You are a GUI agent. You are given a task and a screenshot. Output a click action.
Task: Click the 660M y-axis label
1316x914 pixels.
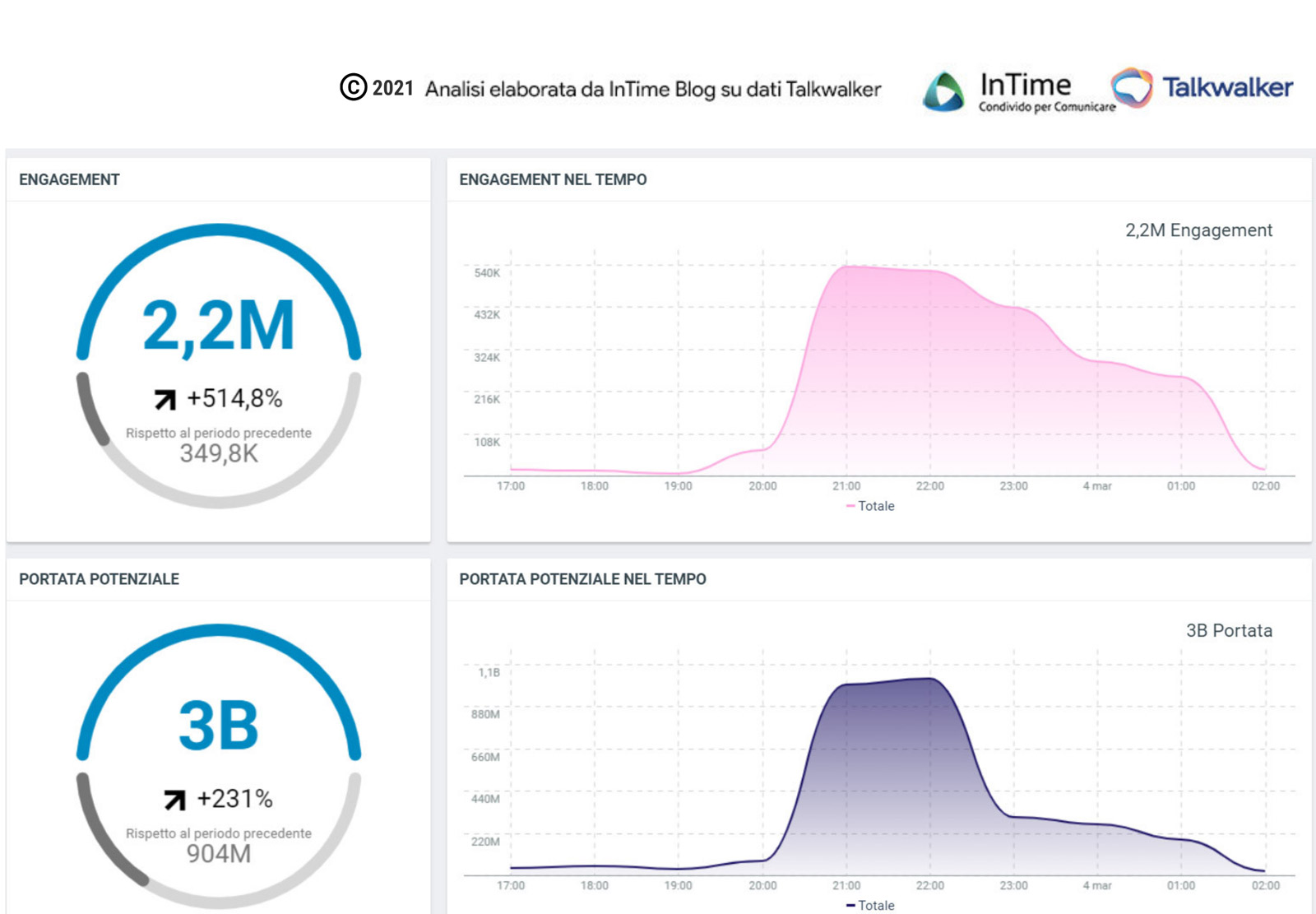tap(485, 757)
